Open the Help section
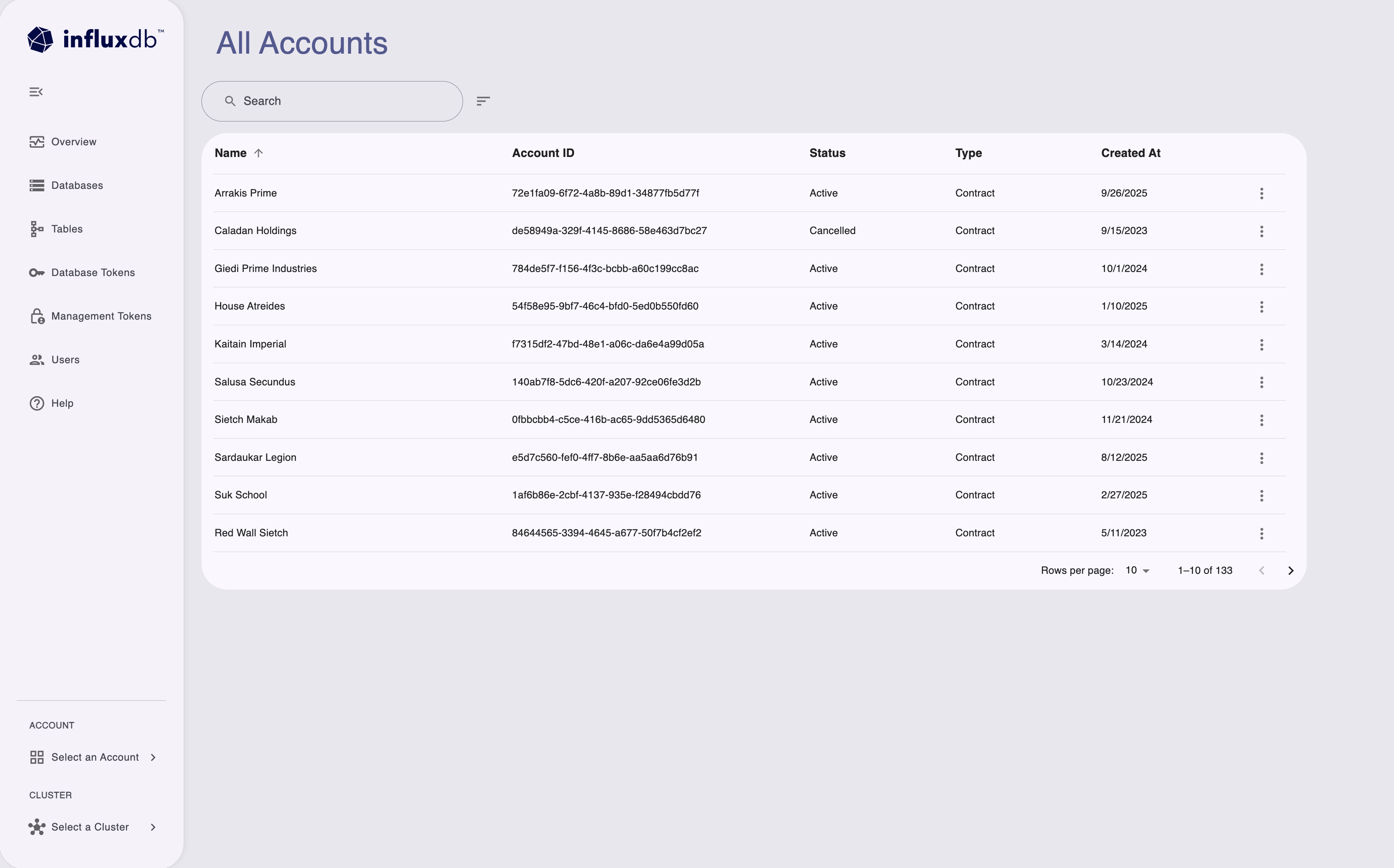 tap(61, 403)
